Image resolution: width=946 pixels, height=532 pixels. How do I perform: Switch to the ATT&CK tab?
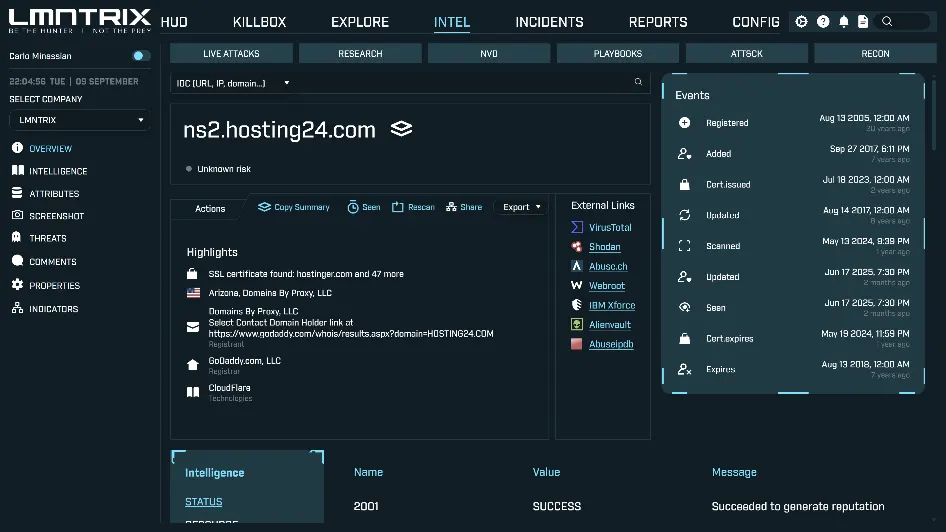pyautogui.click(x=747, y=54)
